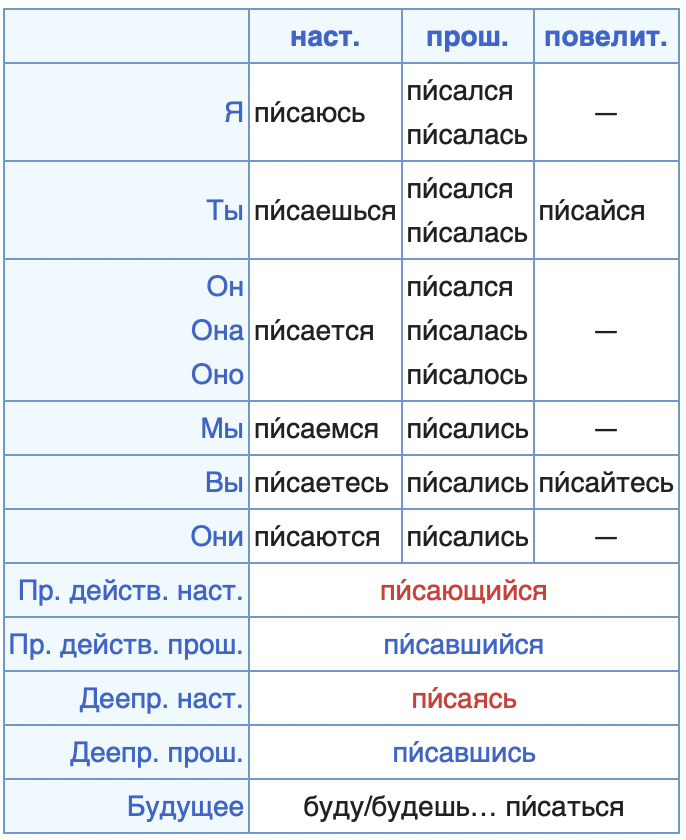Click the red link "пи́саясь"

[463, 699]
